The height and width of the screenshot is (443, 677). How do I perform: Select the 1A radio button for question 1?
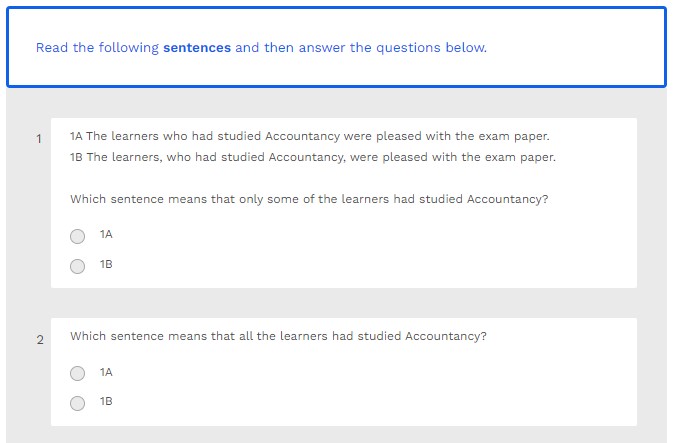click(78, 236)
